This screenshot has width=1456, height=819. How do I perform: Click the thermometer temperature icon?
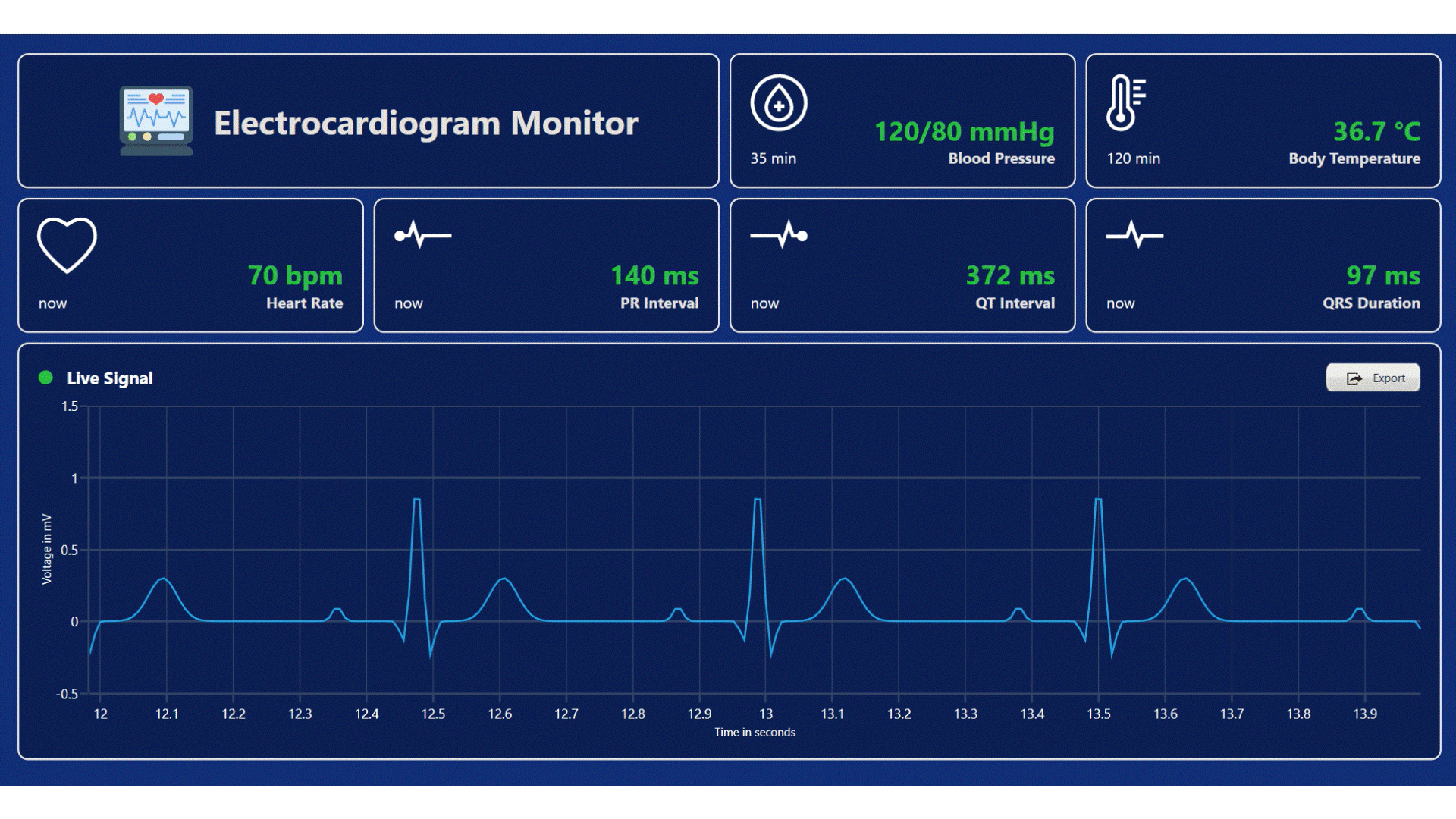pos(1125,103)
